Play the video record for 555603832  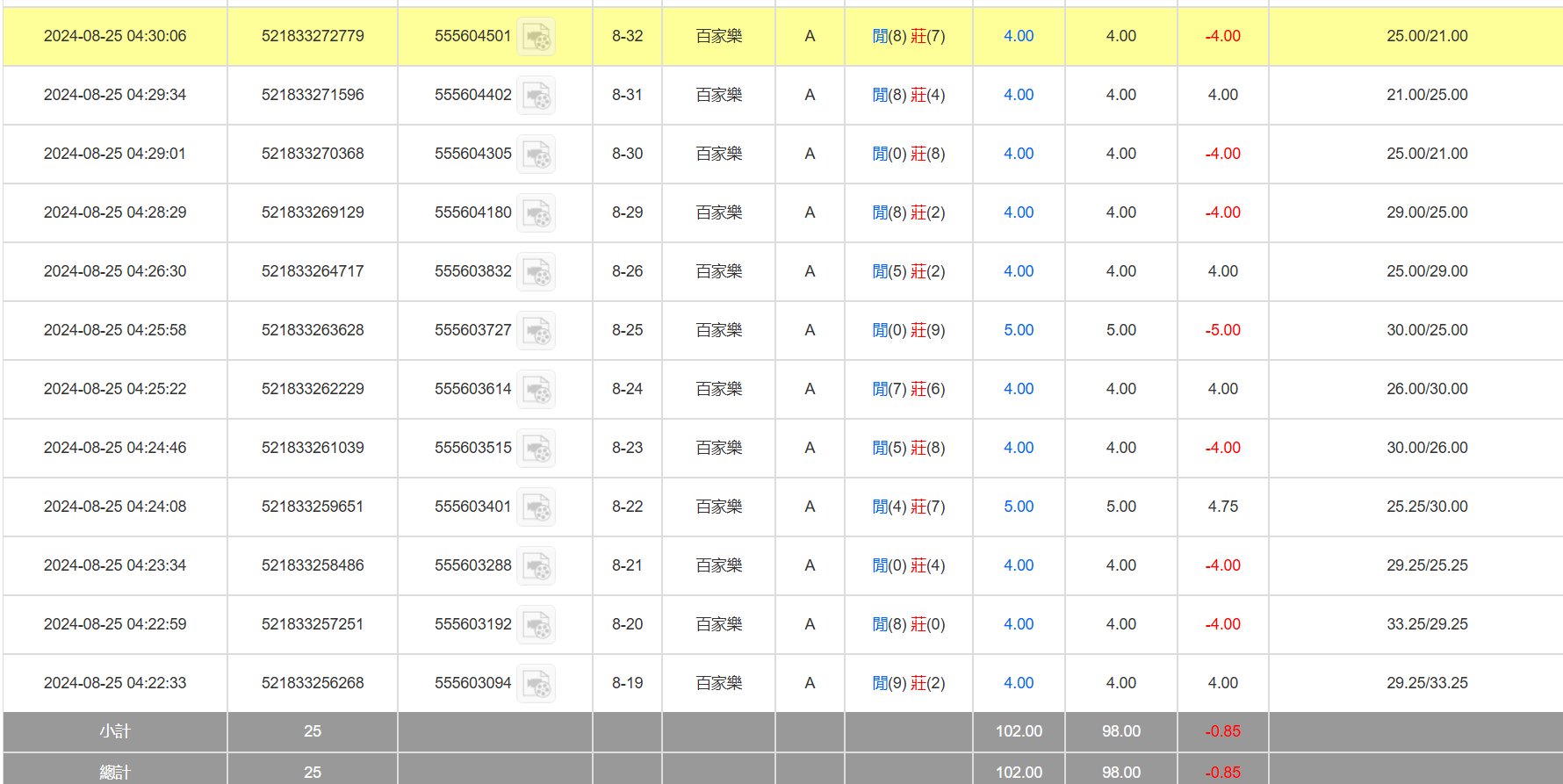coord(536,272)
